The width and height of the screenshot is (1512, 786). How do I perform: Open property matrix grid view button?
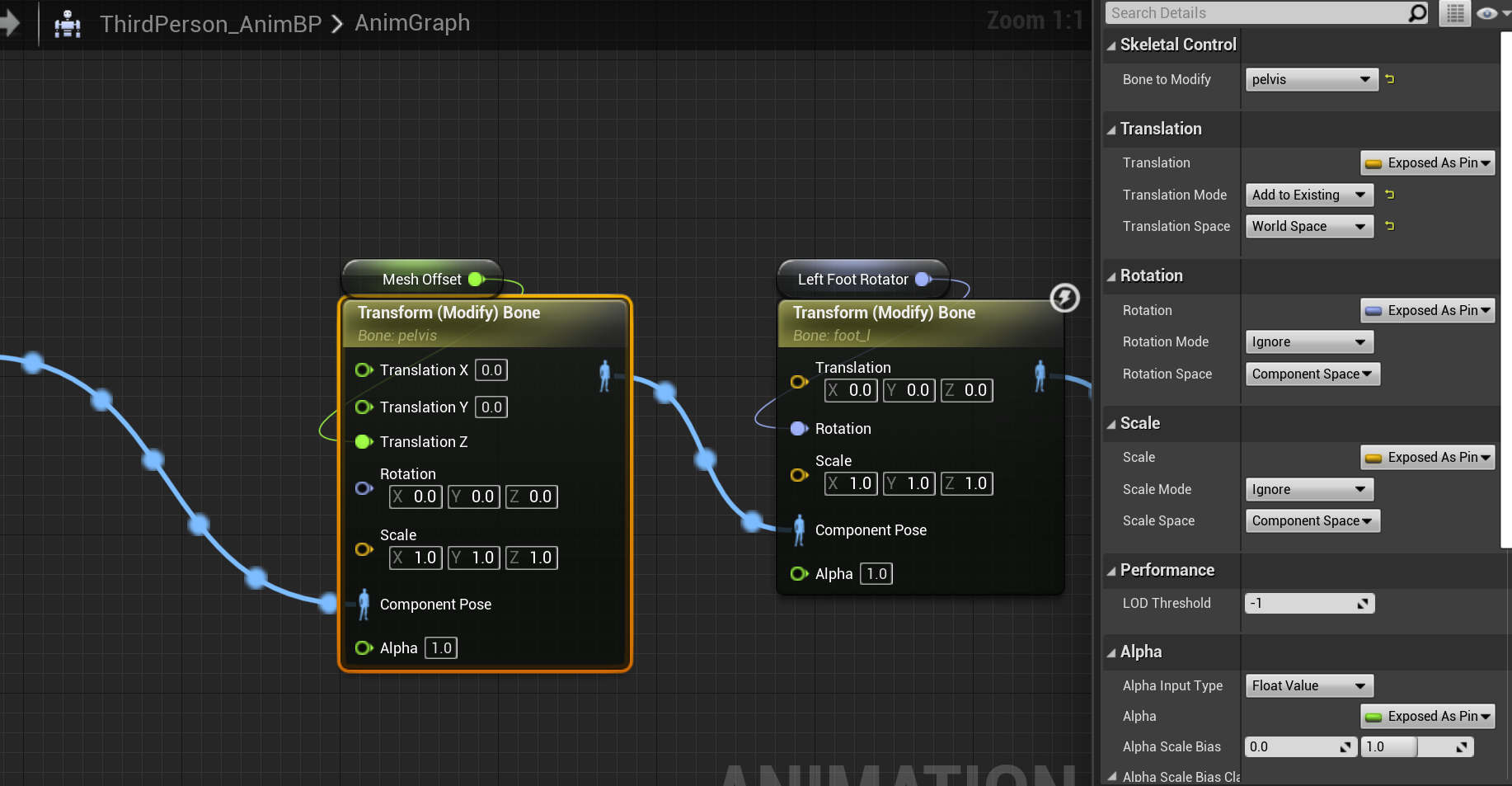tap(1455, 13)
